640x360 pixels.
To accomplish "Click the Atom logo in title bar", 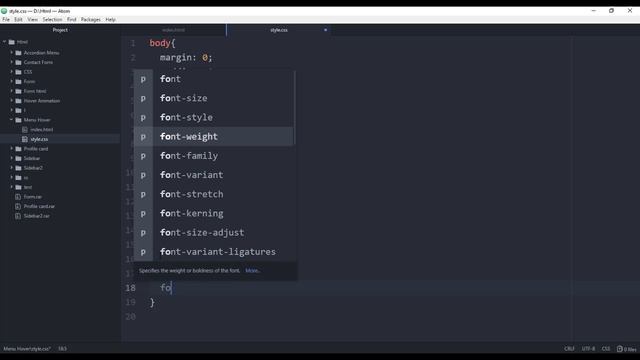I will [x=4, y=11].
